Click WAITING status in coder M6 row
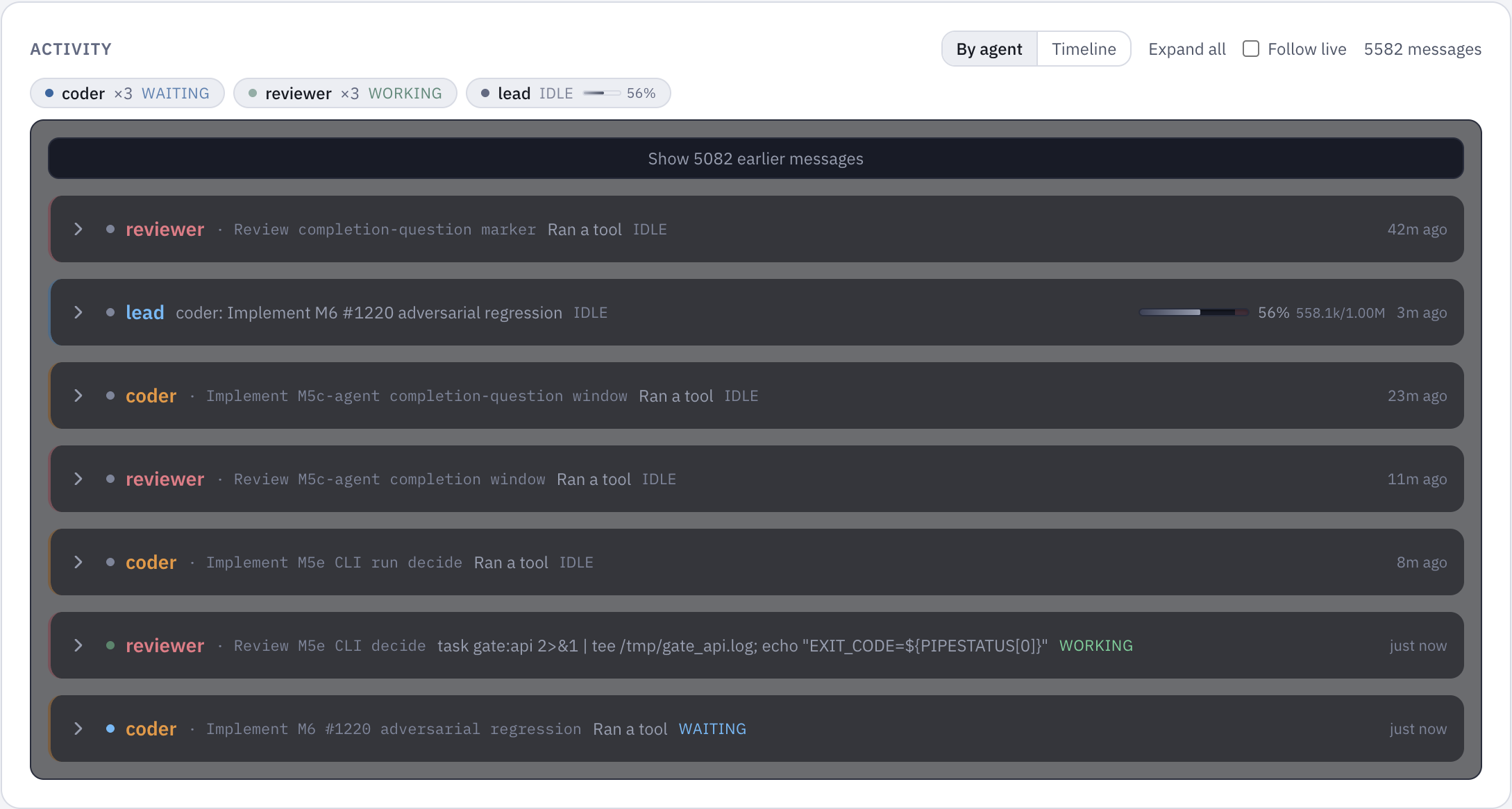 pos(712,729)
